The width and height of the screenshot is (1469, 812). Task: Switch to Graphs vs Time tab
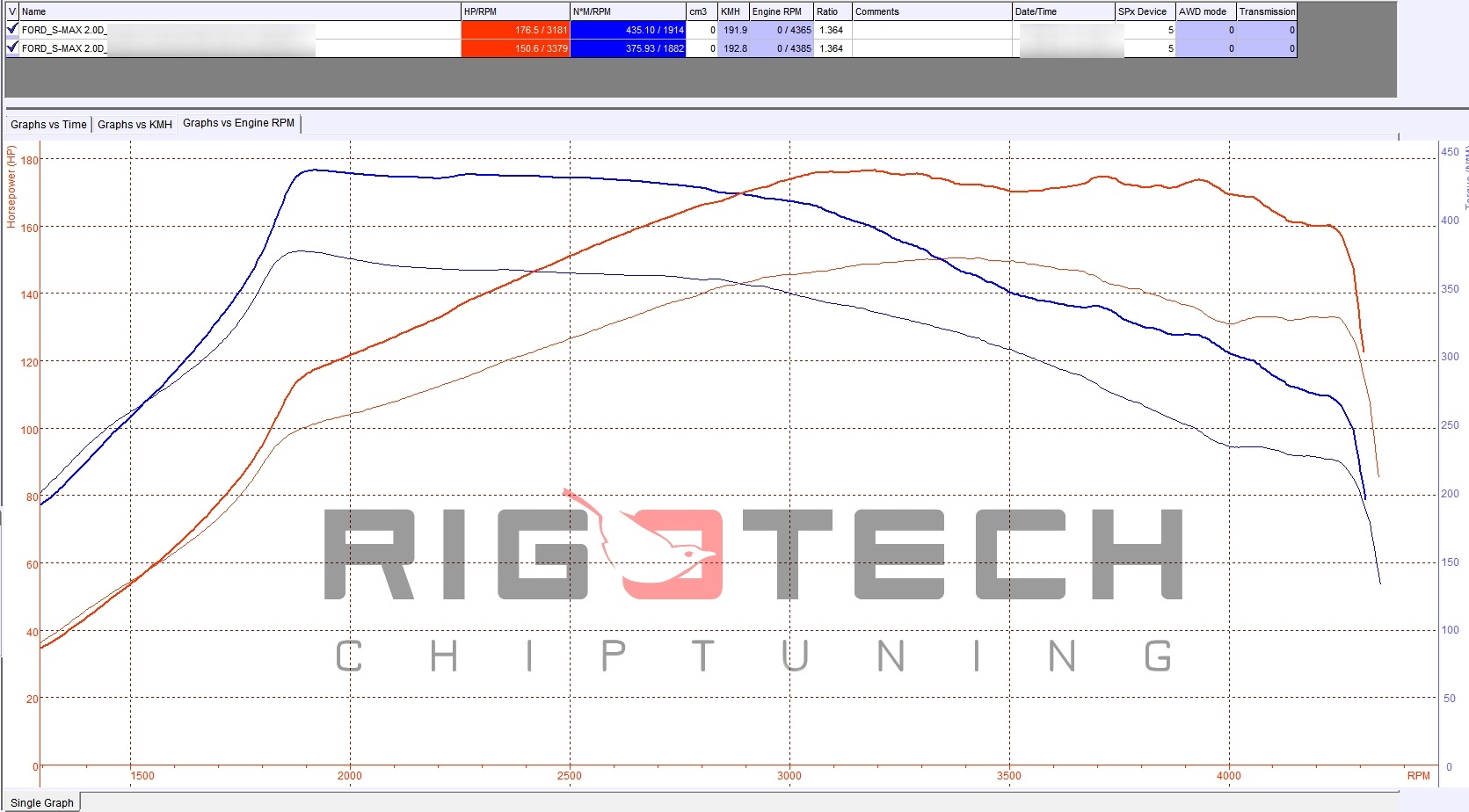pos(48,124)
